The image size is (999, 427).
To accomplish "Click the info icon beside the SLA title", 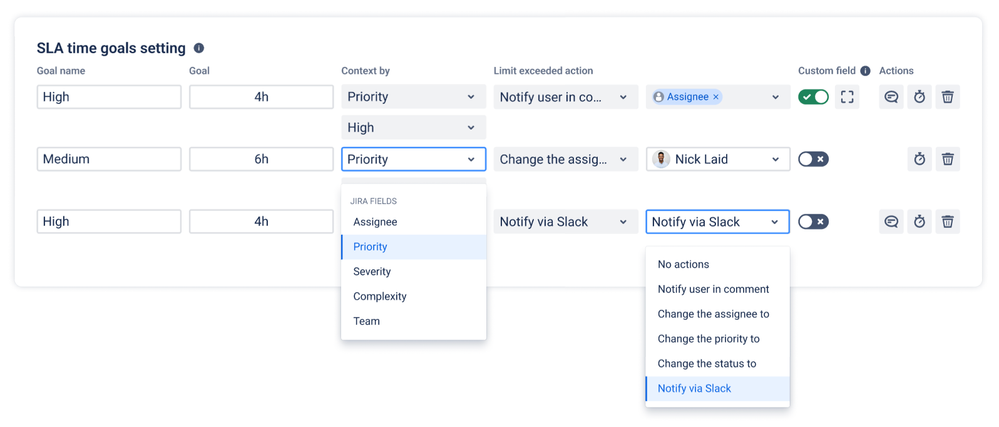I will click(199, 48).
